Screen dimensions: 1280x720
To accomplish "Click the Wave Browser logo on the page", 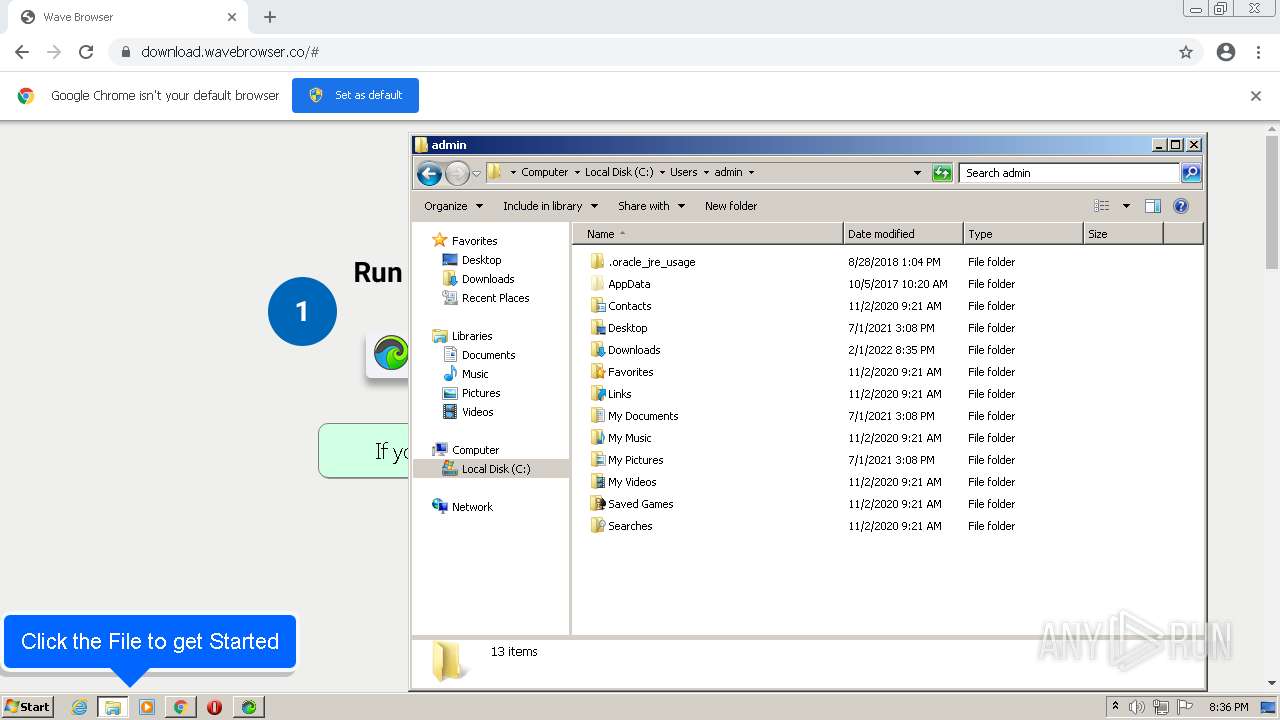I will (x=390, y=353).
